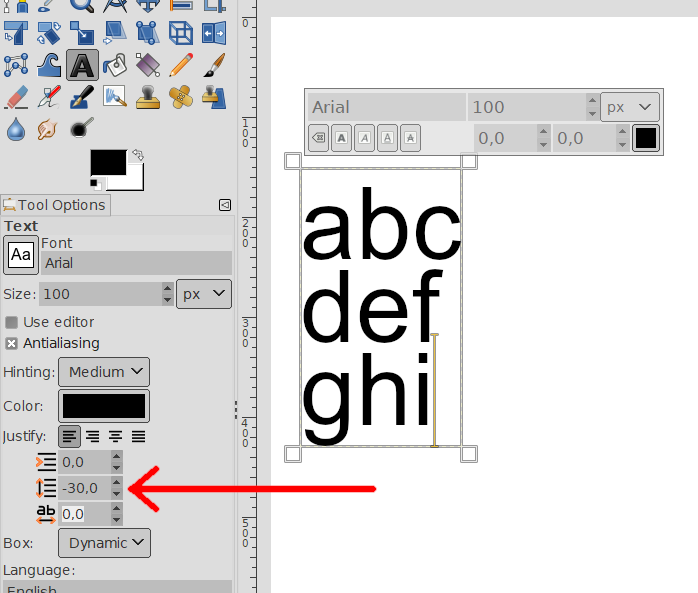Screen dimensions: 698x593
Task: Select the Pencil tool
Action: pos(181,65)
